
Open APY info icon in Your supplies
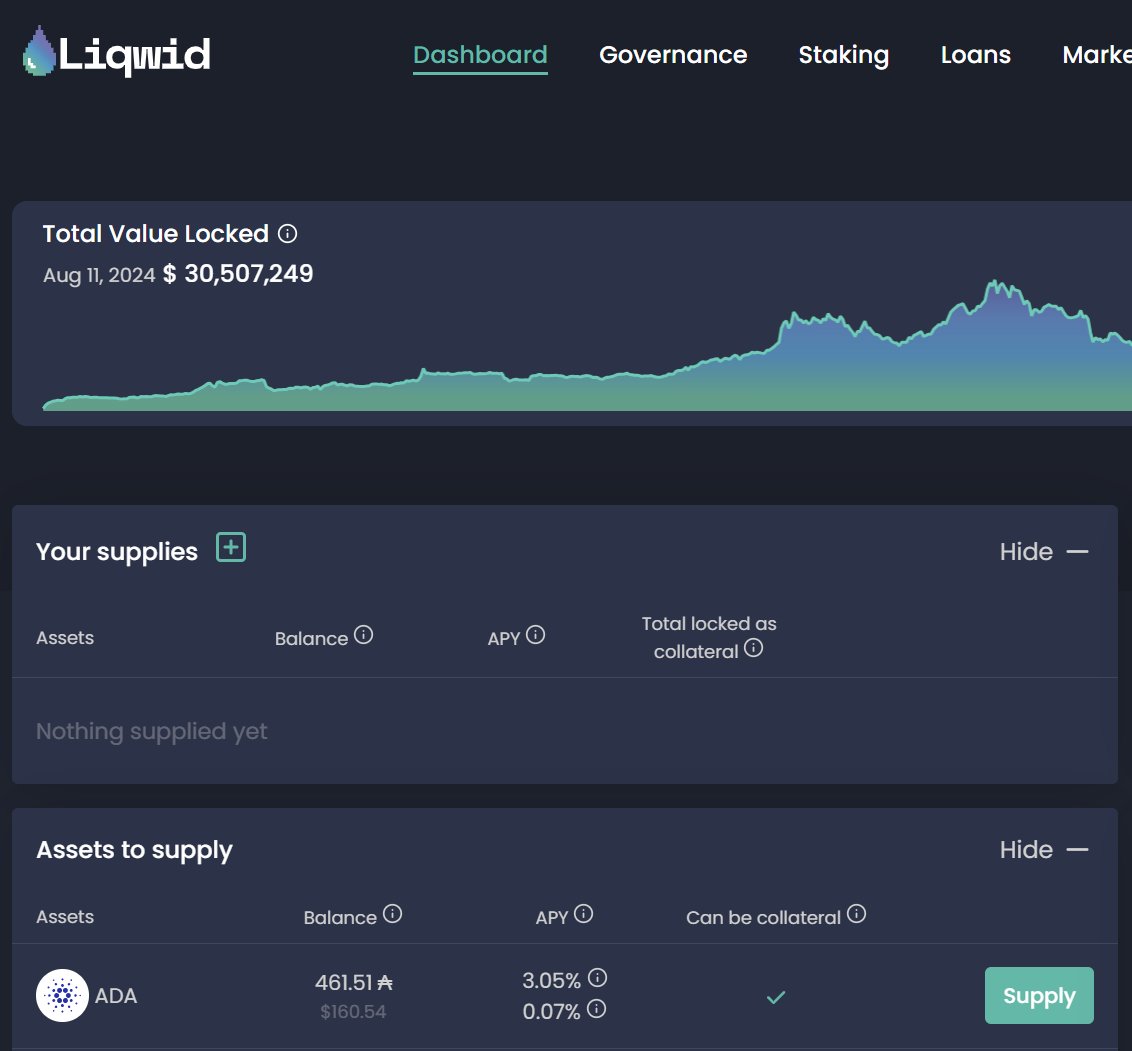(535, 634)
